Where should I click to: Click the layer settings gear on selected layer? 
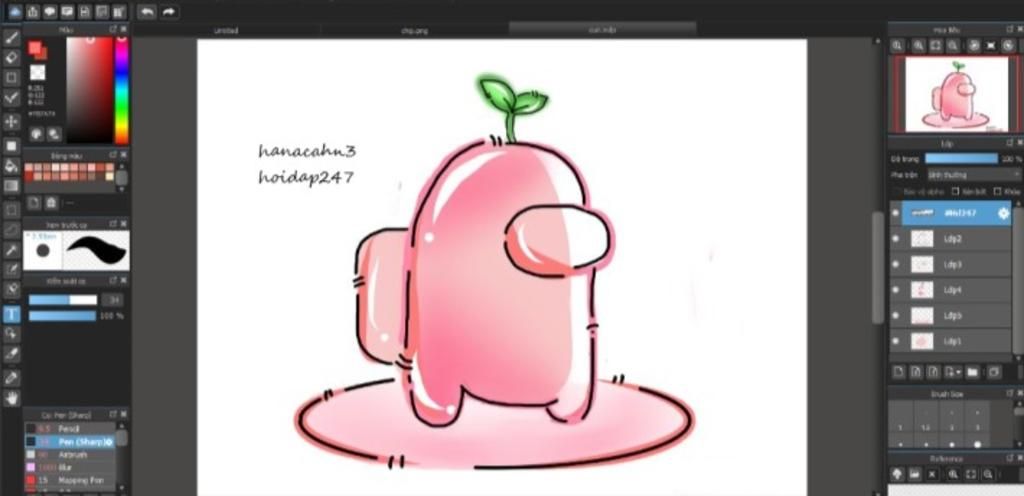[x=1003, y=213]
